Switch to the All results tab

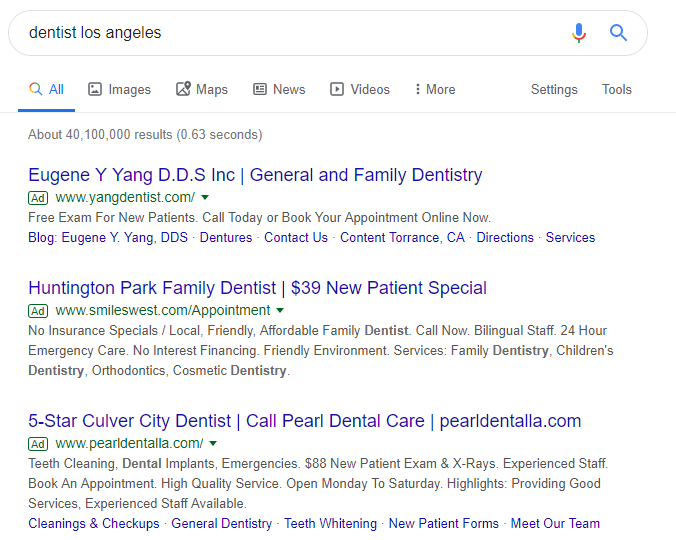46,90
